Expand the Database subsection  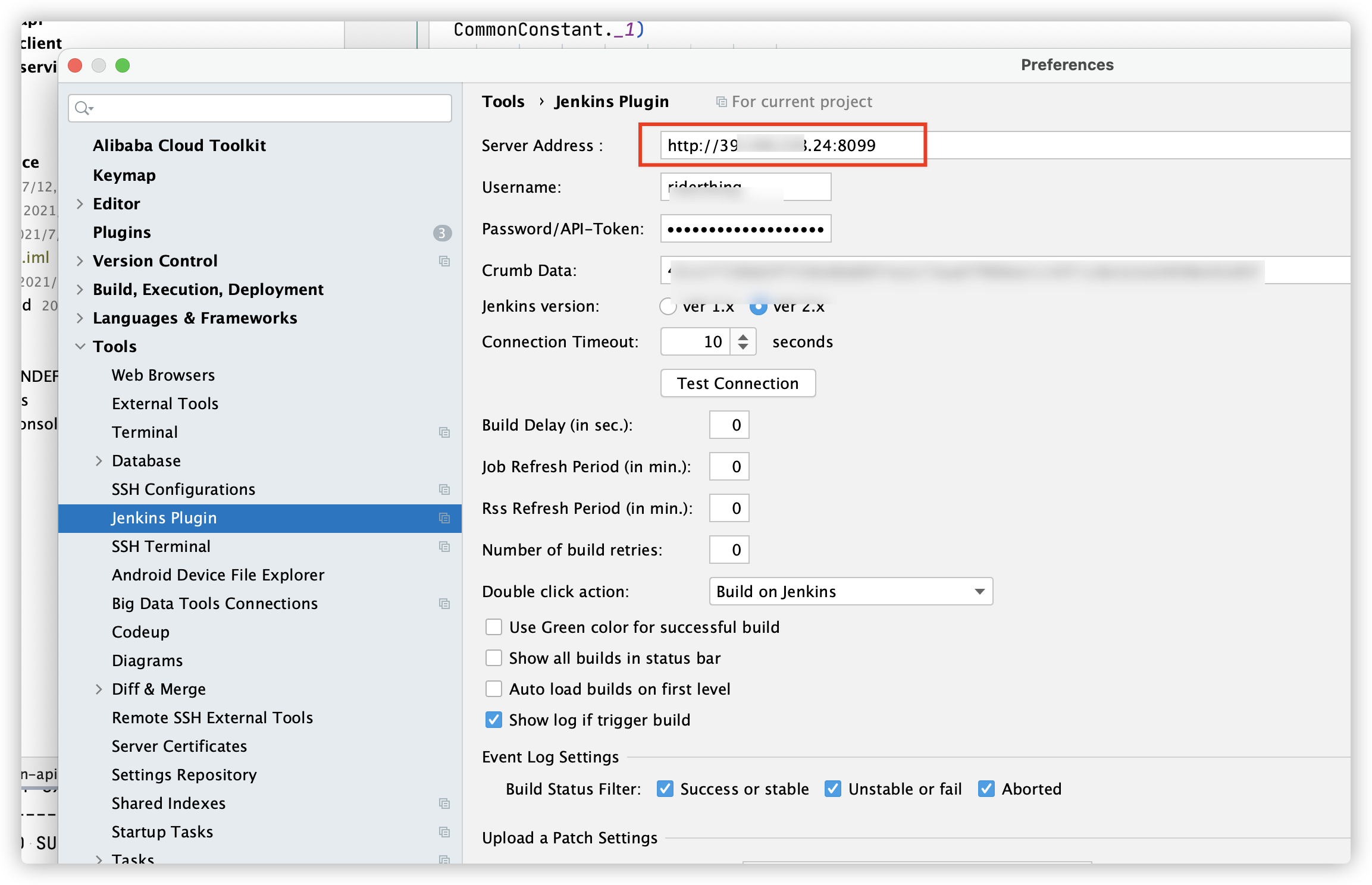[x=99, y=461]
